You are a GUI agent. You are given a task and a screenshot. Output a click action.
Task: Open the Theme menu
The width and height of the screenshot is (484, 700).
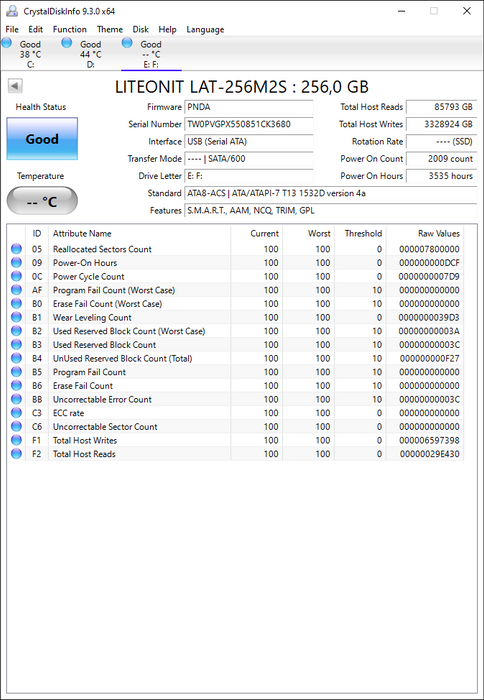click(110, 29)
